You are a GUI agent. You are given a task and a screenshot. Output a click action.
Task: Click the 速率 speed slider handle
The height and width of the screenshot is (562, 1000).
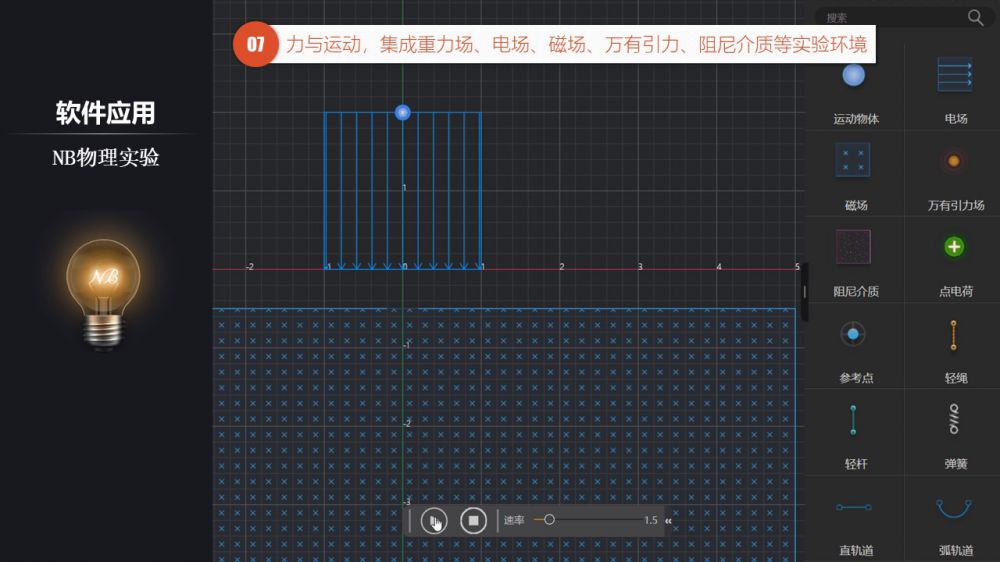549,520
